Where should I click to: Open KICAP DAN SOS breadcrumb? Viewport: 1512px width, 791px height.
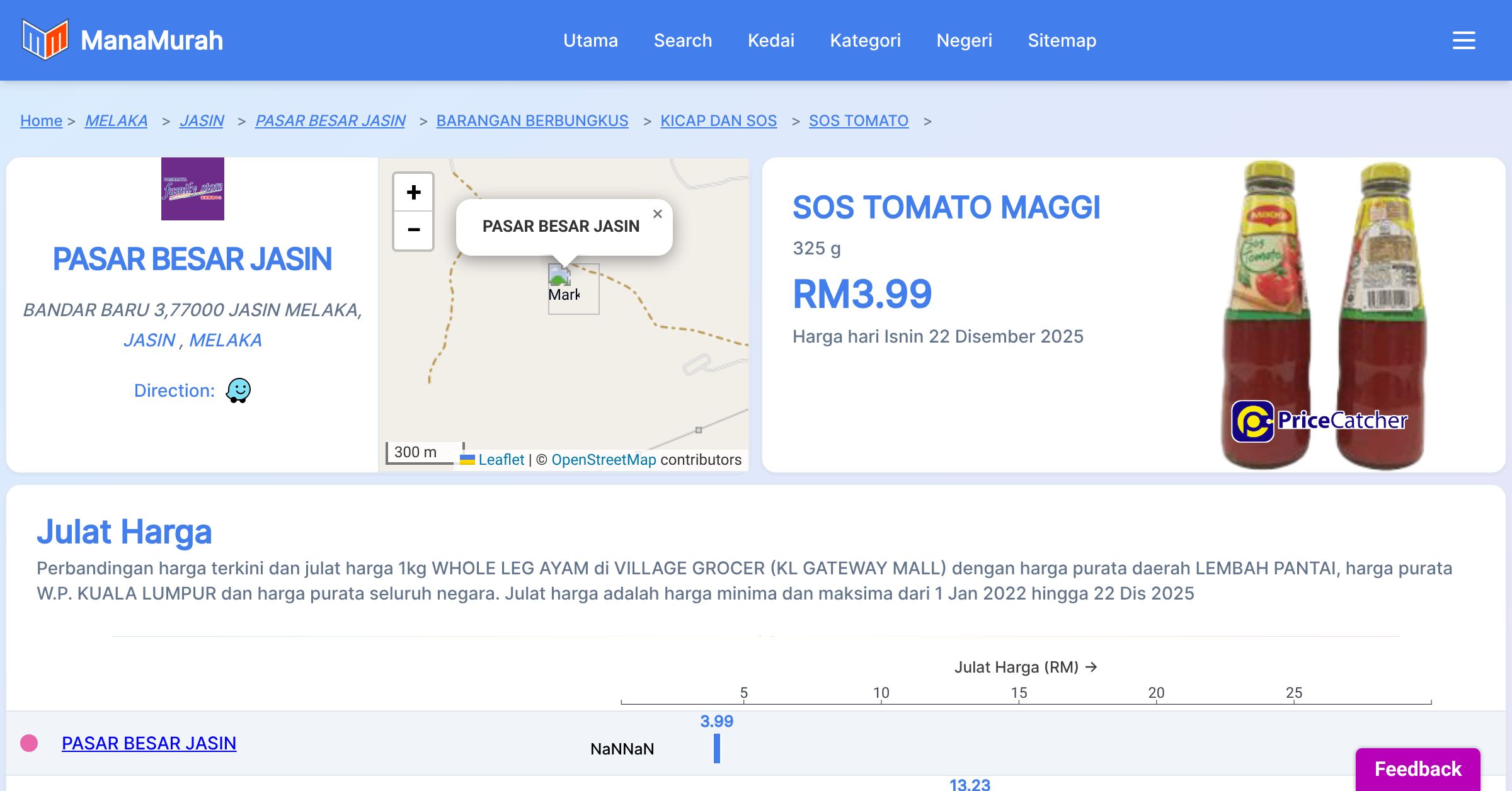718,120
